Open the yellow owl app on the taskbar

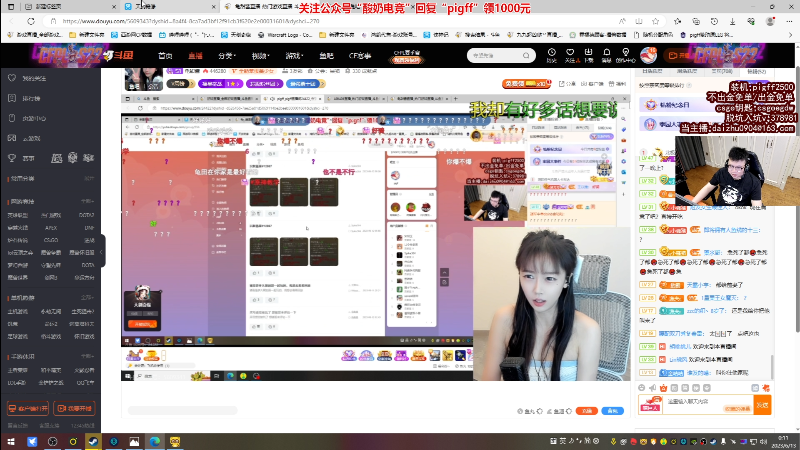pyautogui.click(x=175, y=441)
